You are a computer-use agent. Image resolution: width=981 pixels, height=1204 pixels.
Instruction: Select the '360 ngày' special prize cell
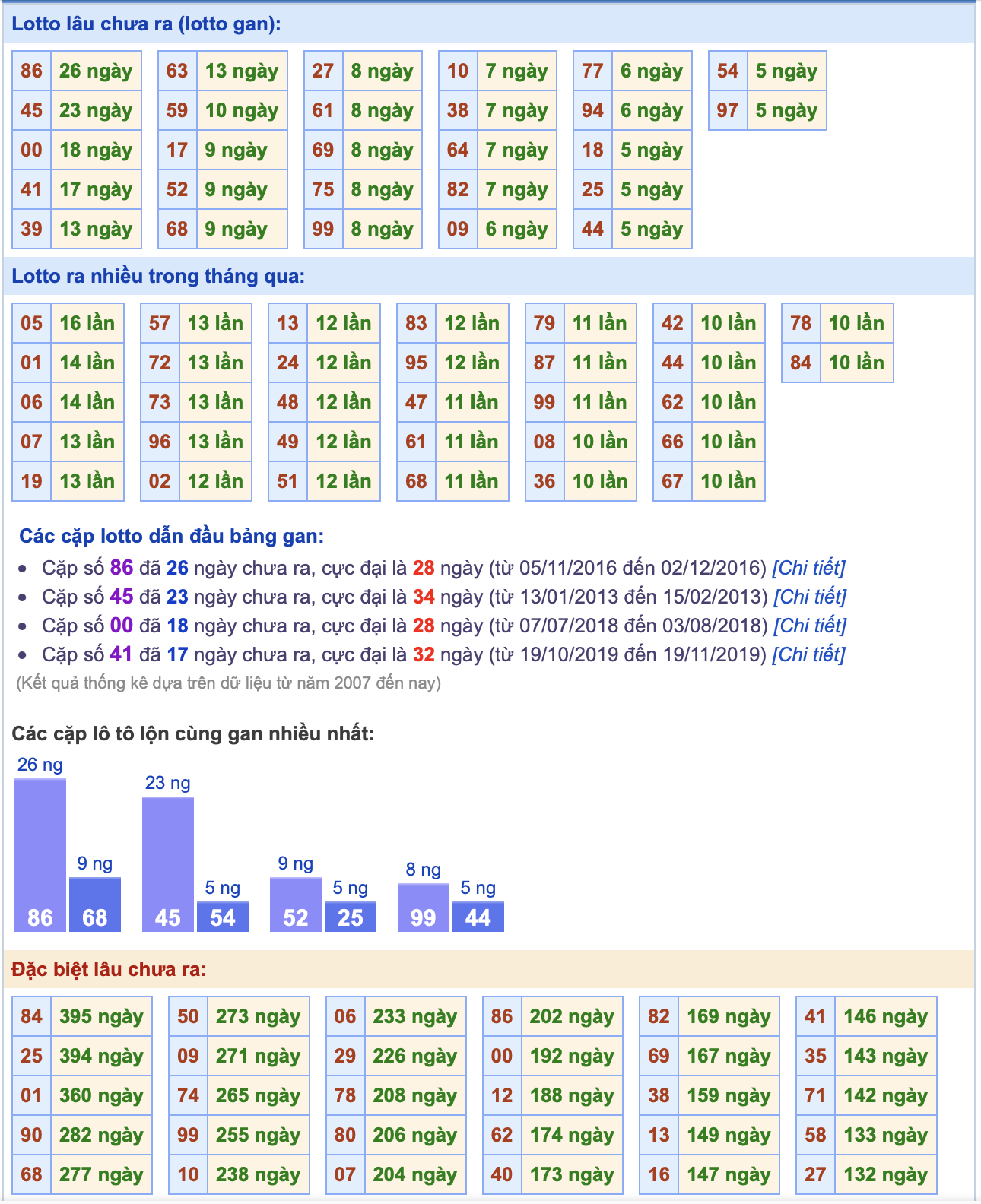(101, 1095)
